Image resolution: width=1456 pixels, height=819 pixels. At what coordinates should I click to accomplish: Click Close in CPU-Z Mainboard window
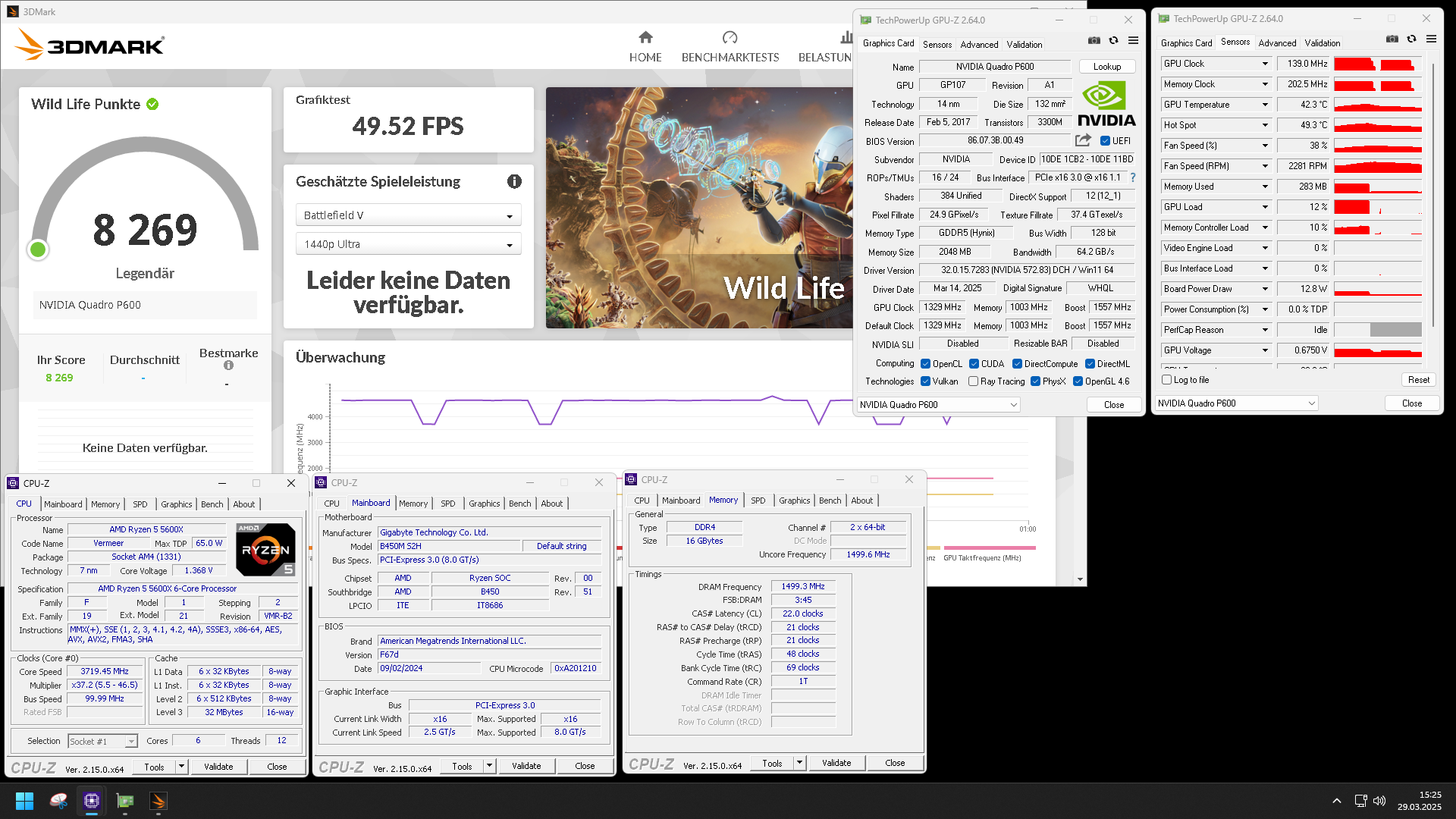pos(585,766)
